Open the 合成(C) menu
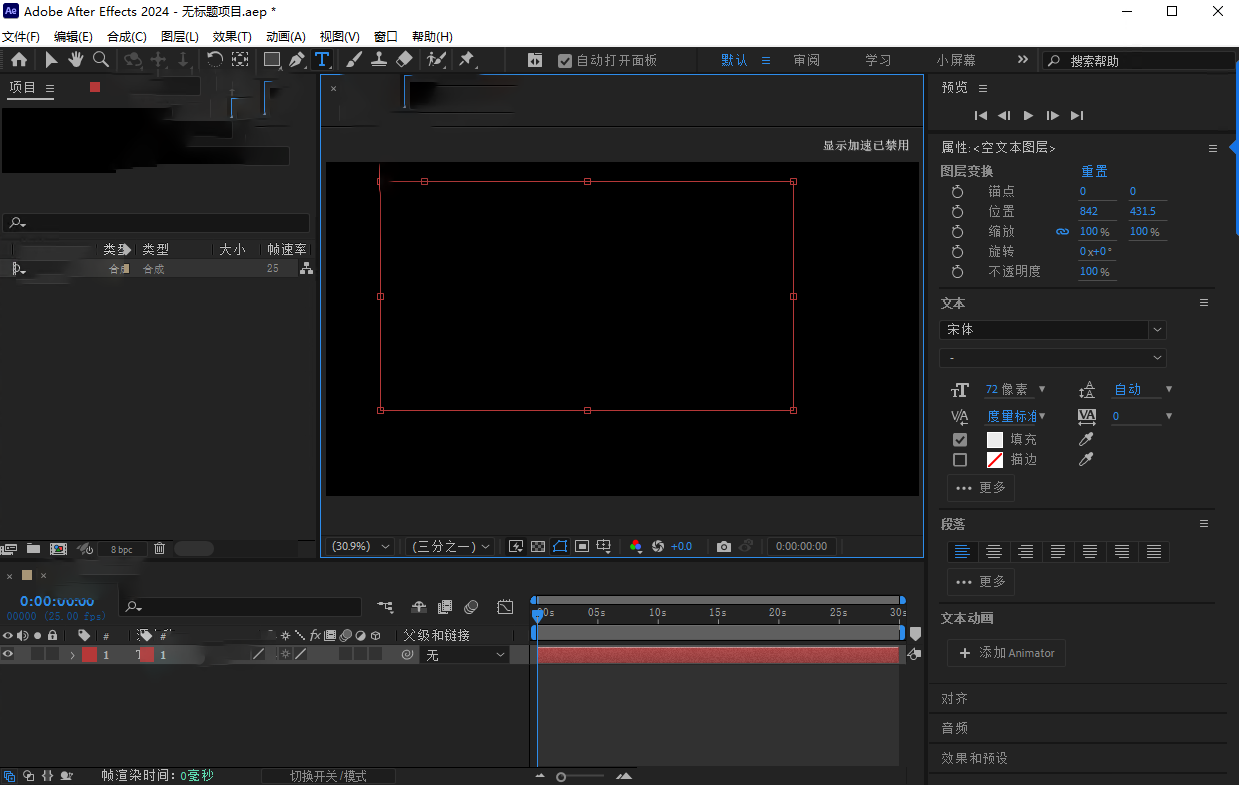This screenshot has width=1239, height=785. pyautogui.click(x=127, y=36)
